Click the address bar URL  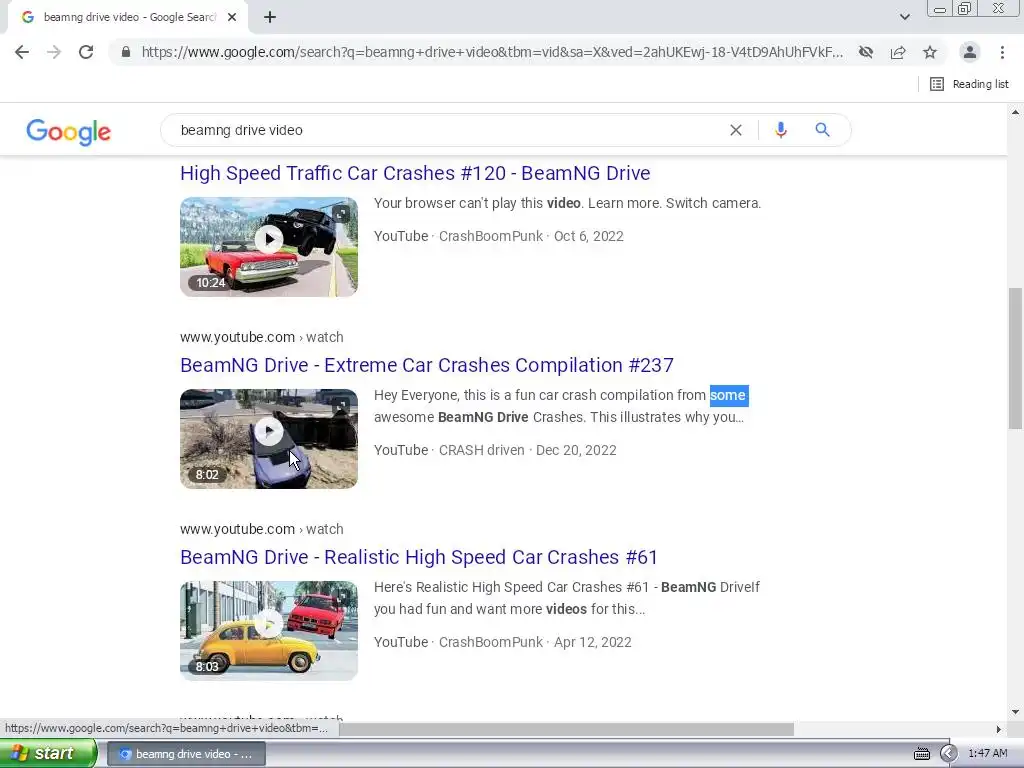point(491,52)
